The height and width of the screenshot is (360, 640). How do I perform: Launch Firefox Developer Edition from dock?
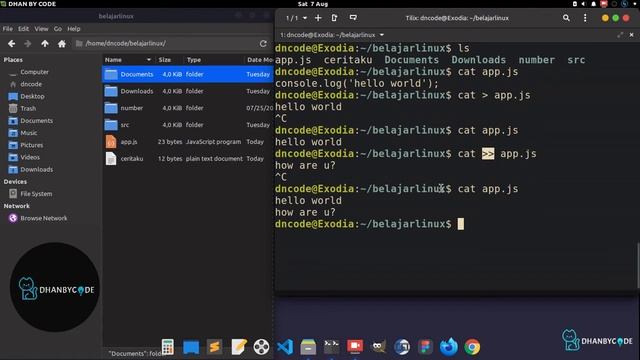point(449,347)
